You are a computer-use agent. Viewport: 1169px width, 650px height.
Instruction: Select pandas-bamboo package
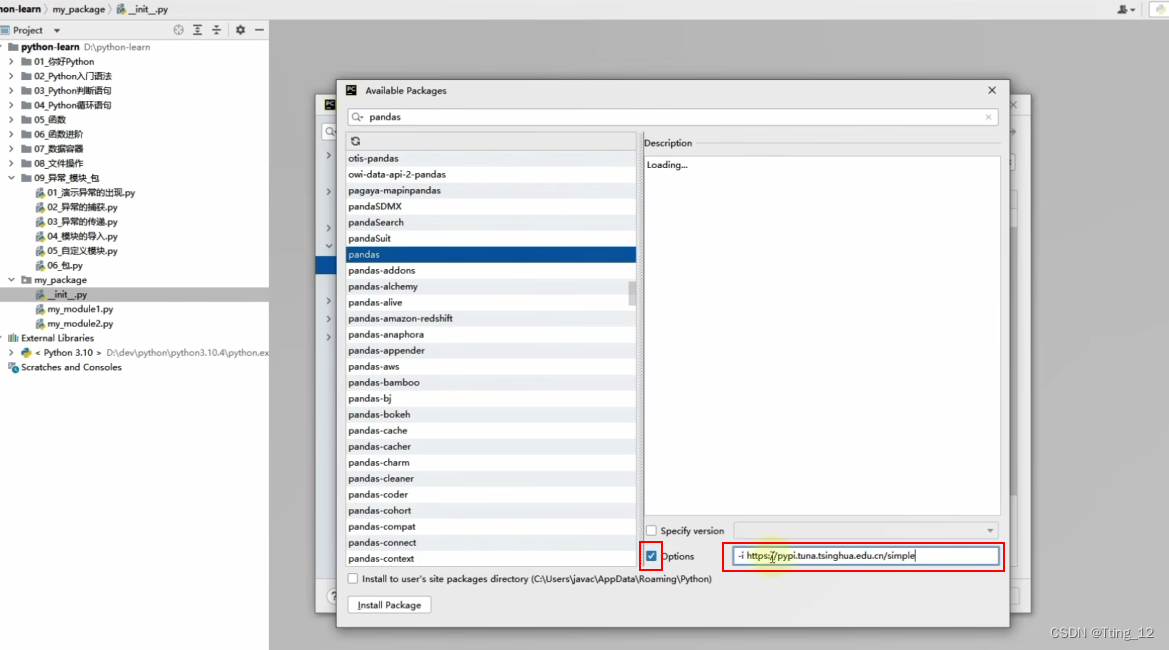(x=491, y=382)
